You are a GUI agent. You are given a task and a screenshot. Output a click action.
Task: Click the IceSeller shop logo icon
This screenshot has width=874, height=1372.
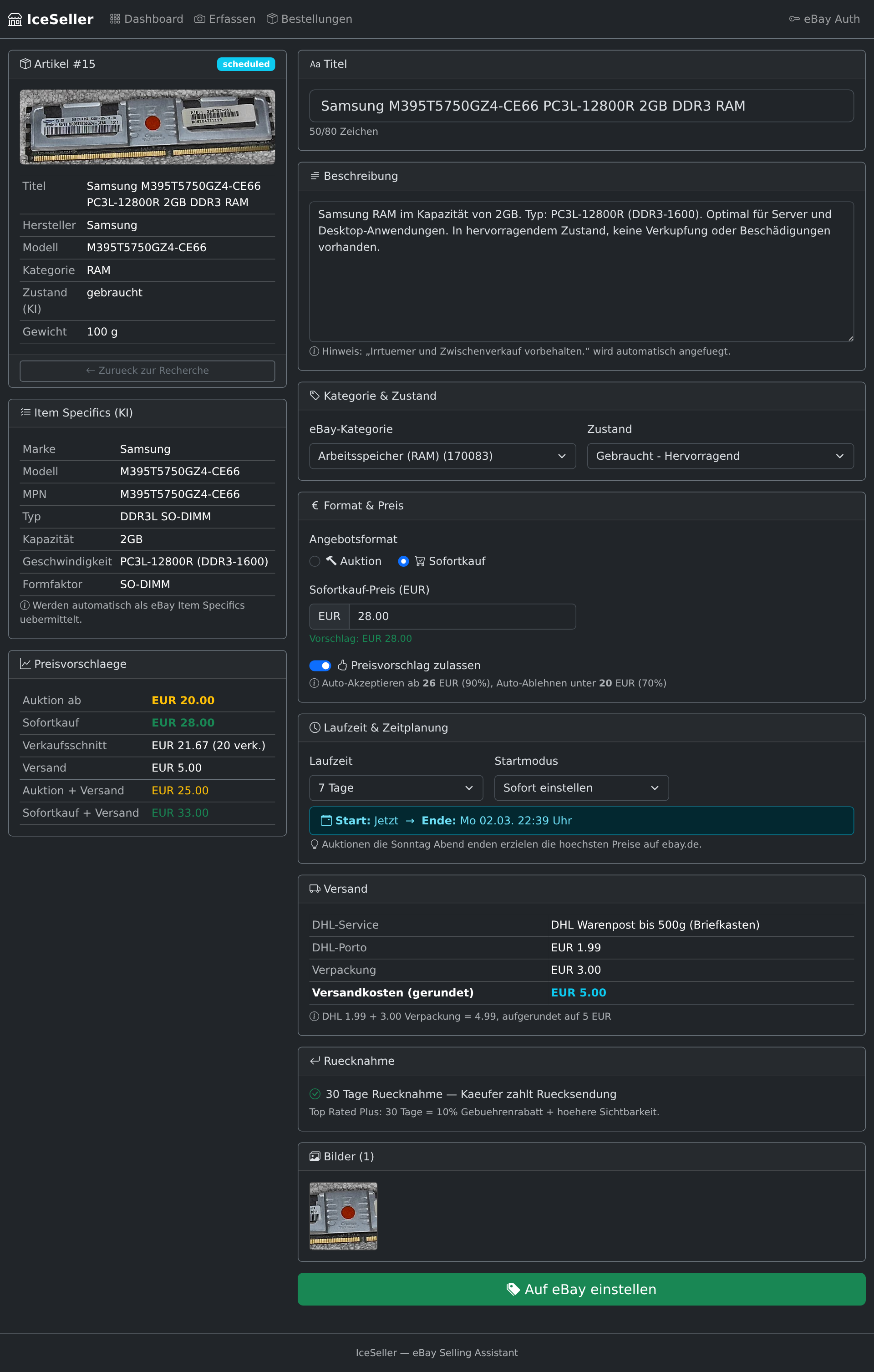pyautogui.click(x=15, y=20)
